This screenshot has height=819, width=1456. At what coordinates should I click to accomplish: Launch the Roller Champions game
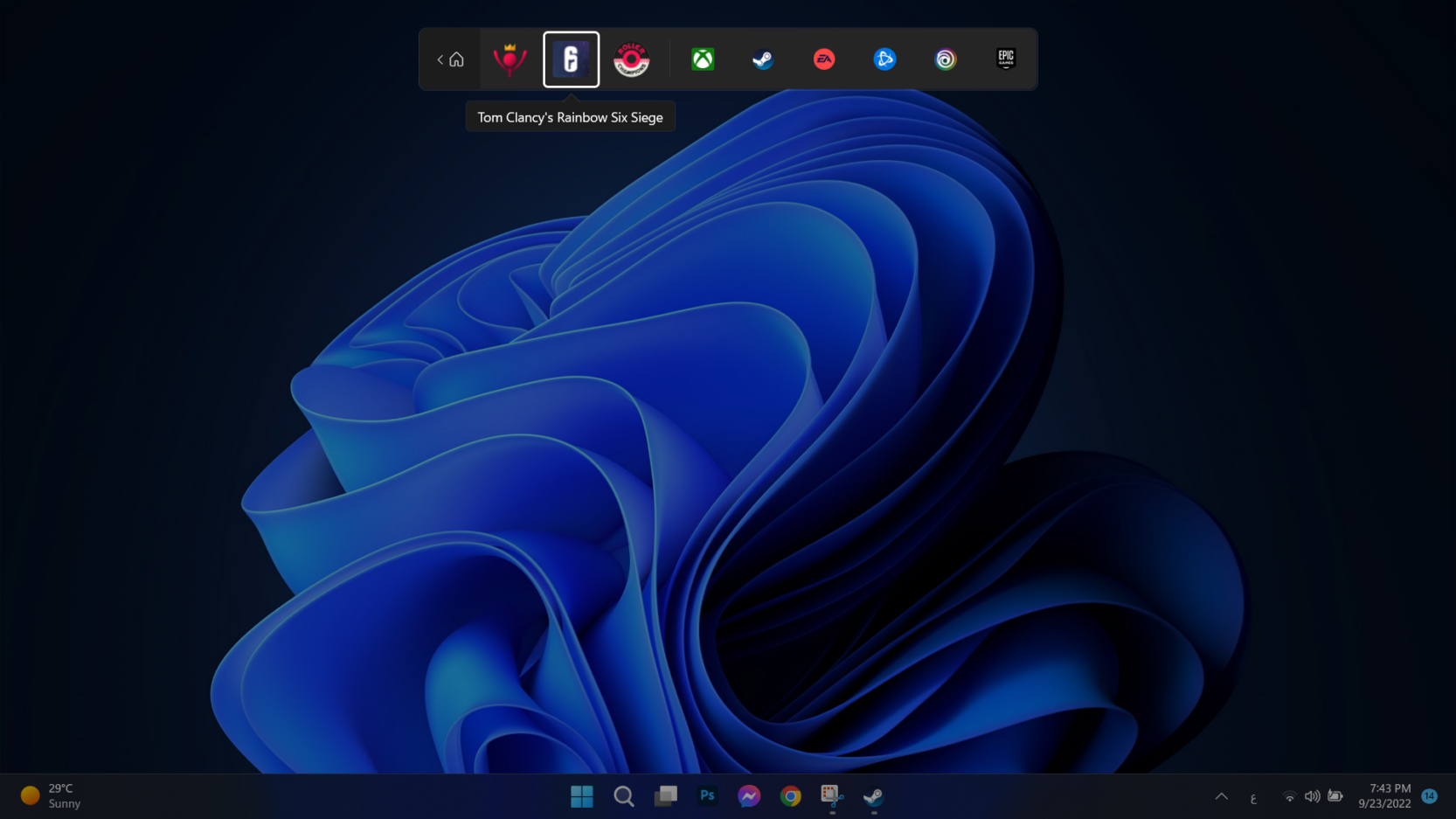click(632, 59)
